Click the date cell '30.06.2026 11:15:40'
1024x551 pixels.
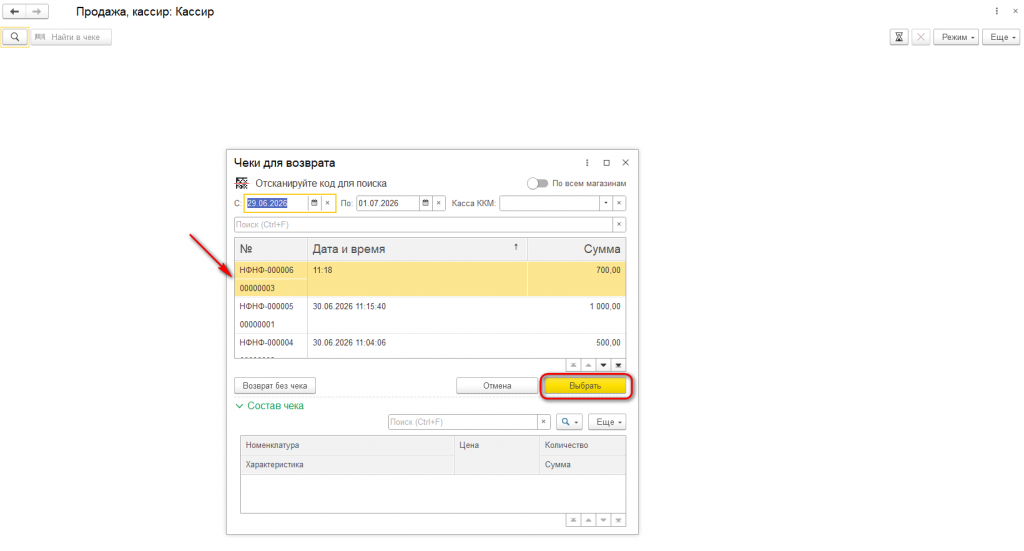(x=349, y=306)
